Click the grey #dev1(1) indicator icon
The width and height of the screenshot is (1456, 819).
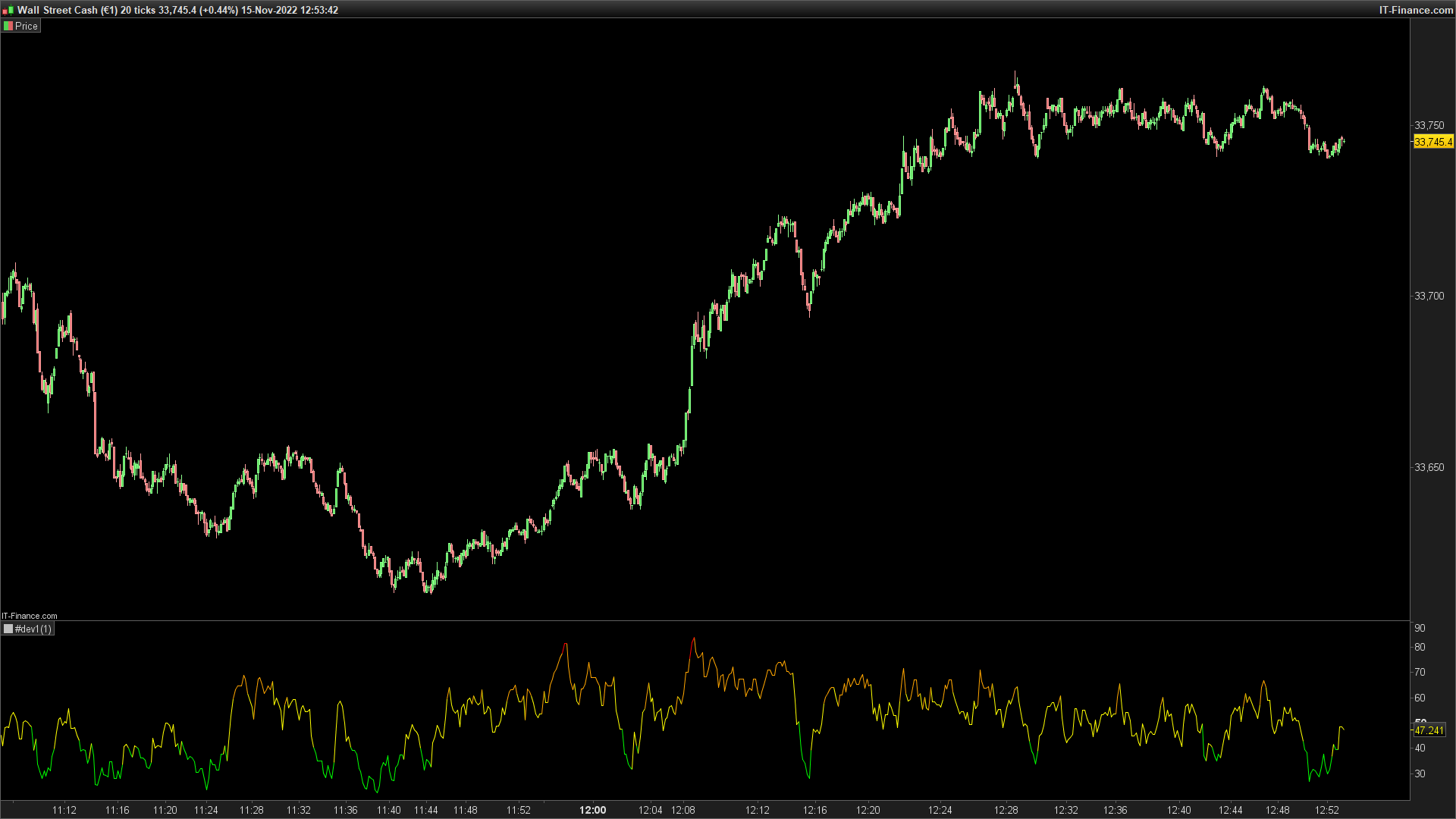(x=8, y=629)
